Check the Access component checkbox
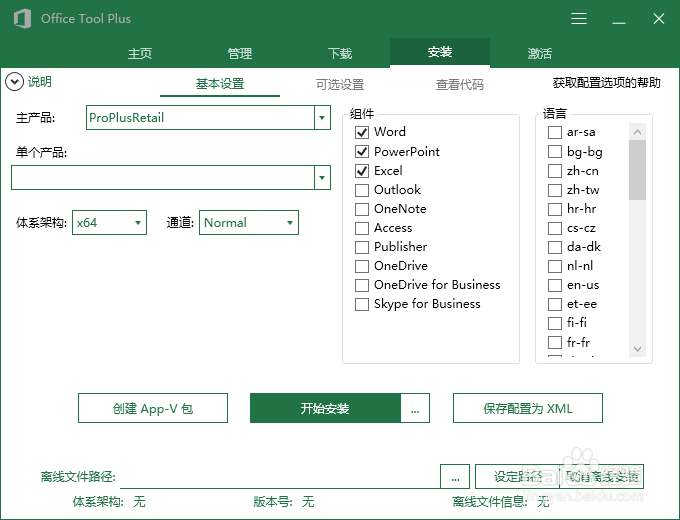The width and height of the screenshot is (680, 520). click(362, 228)
